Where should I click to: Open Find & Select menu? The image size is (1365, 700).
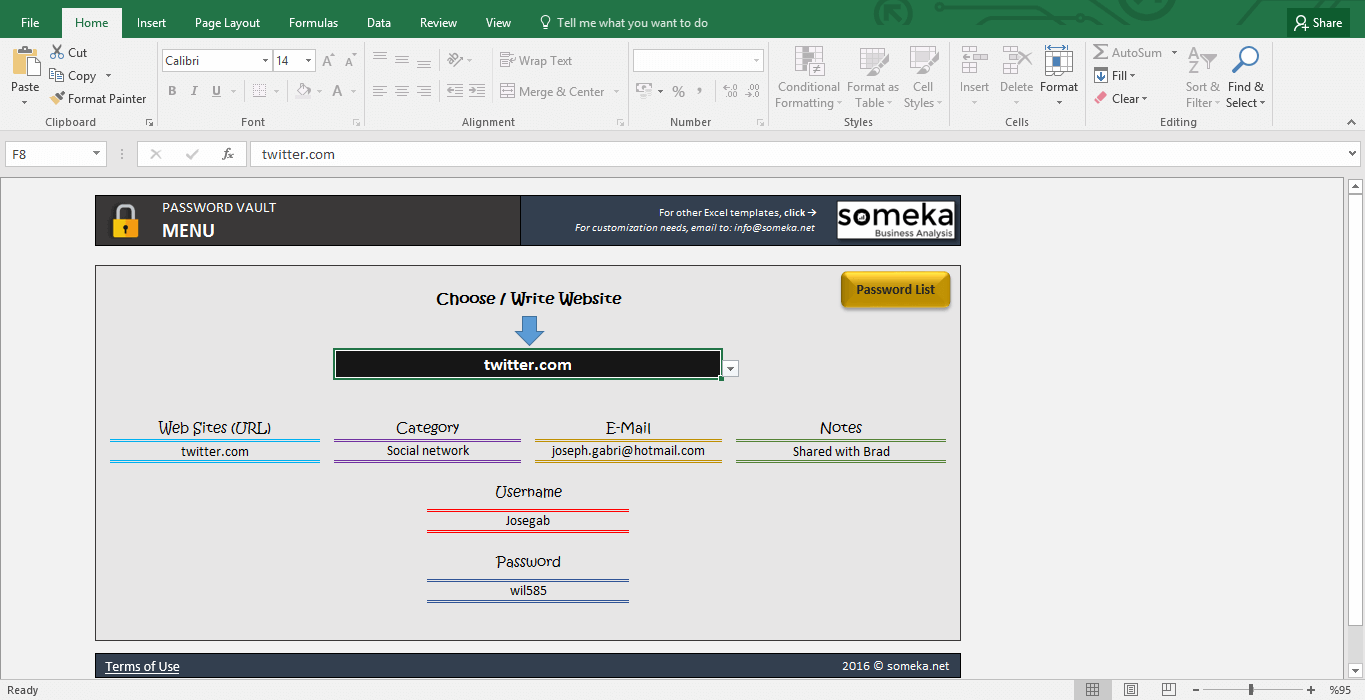pyautogui.click(x=1246, y=78)
